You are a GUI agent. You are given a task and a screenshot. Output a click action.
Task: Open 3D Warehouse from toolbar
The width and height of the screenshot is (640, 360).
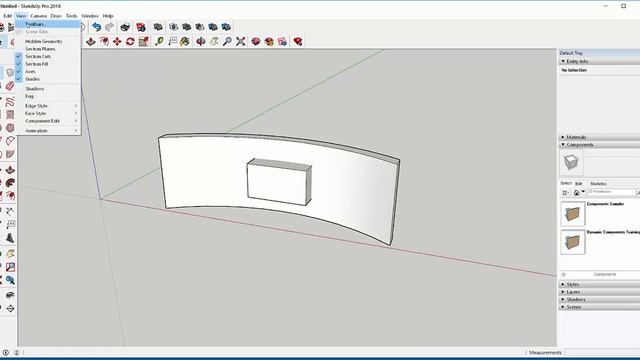[256, 41]
